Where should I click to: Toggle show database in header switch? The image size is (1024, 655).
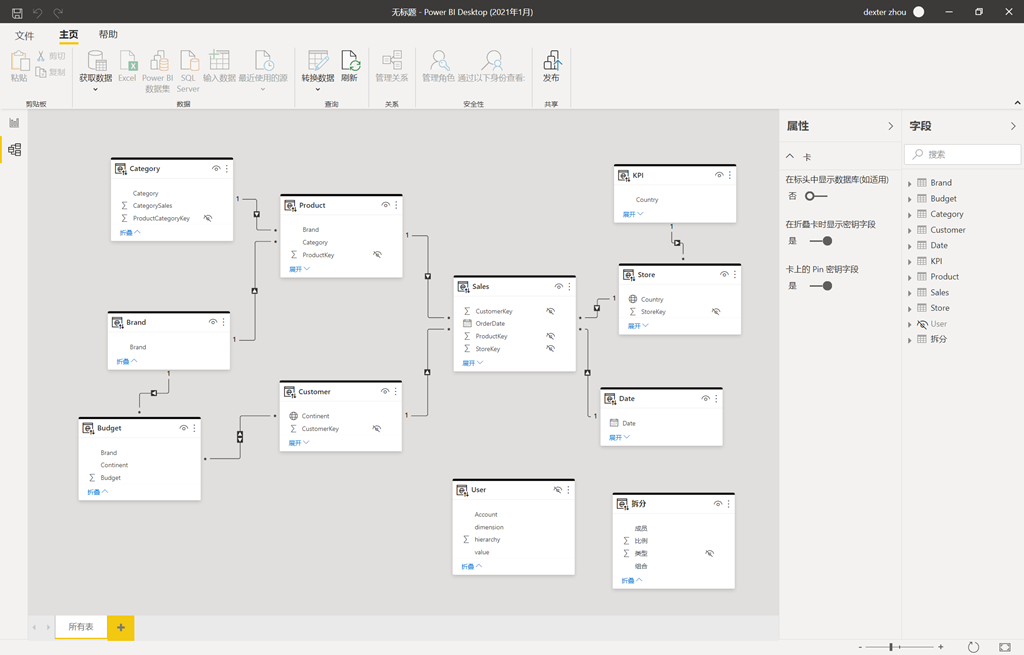[816, 196]
